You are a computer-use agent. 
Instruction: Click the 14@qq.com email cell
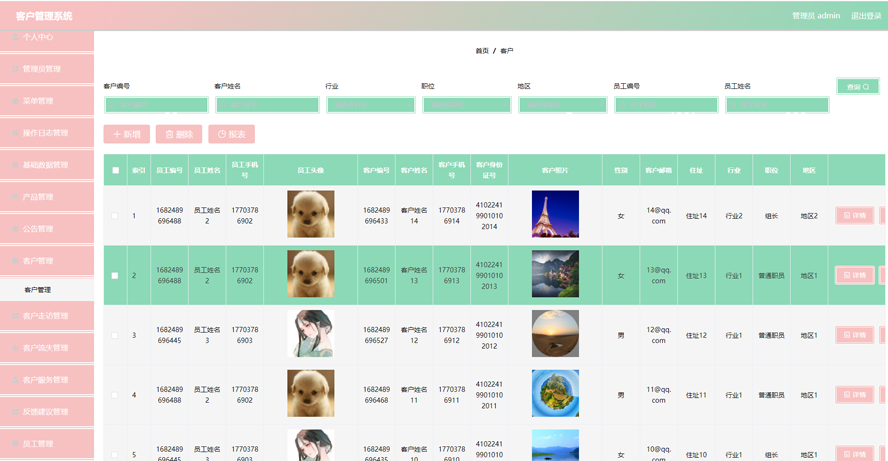click(x=659, y=216)
